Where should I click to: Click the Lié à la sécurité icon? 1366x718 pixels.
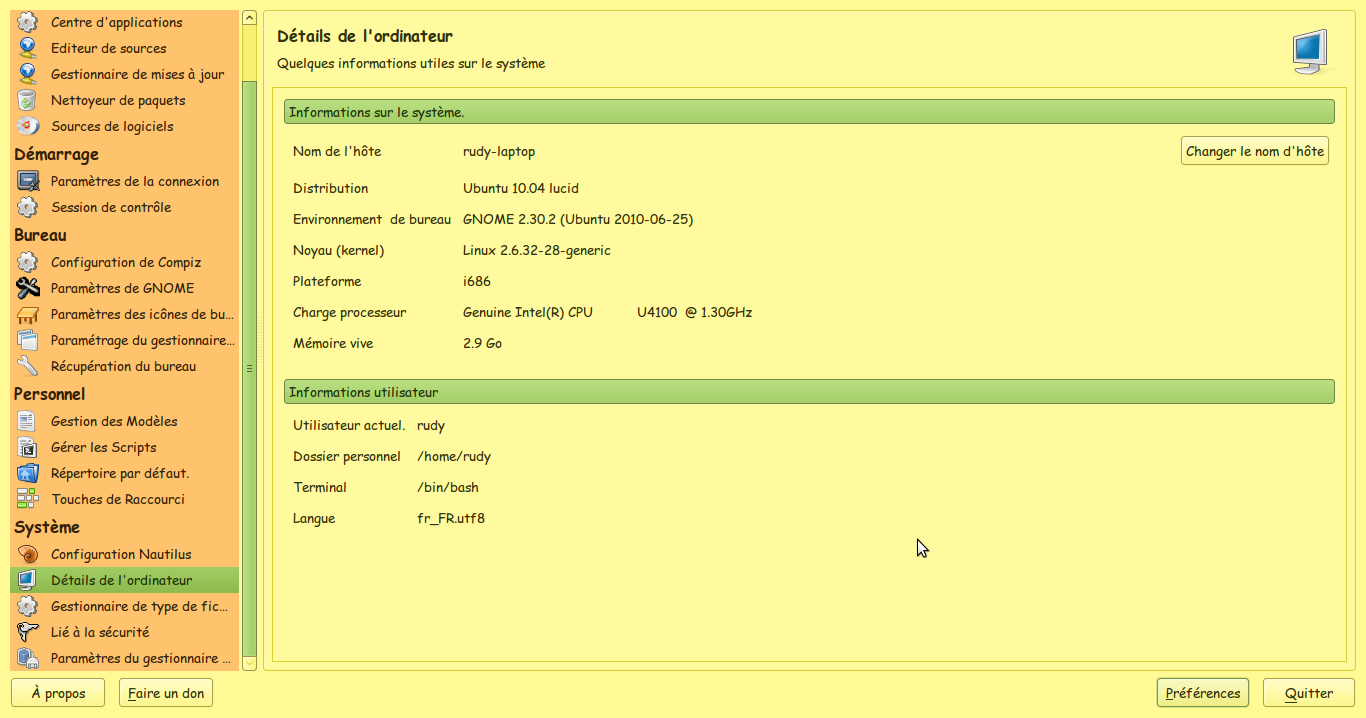pos(28,632)
